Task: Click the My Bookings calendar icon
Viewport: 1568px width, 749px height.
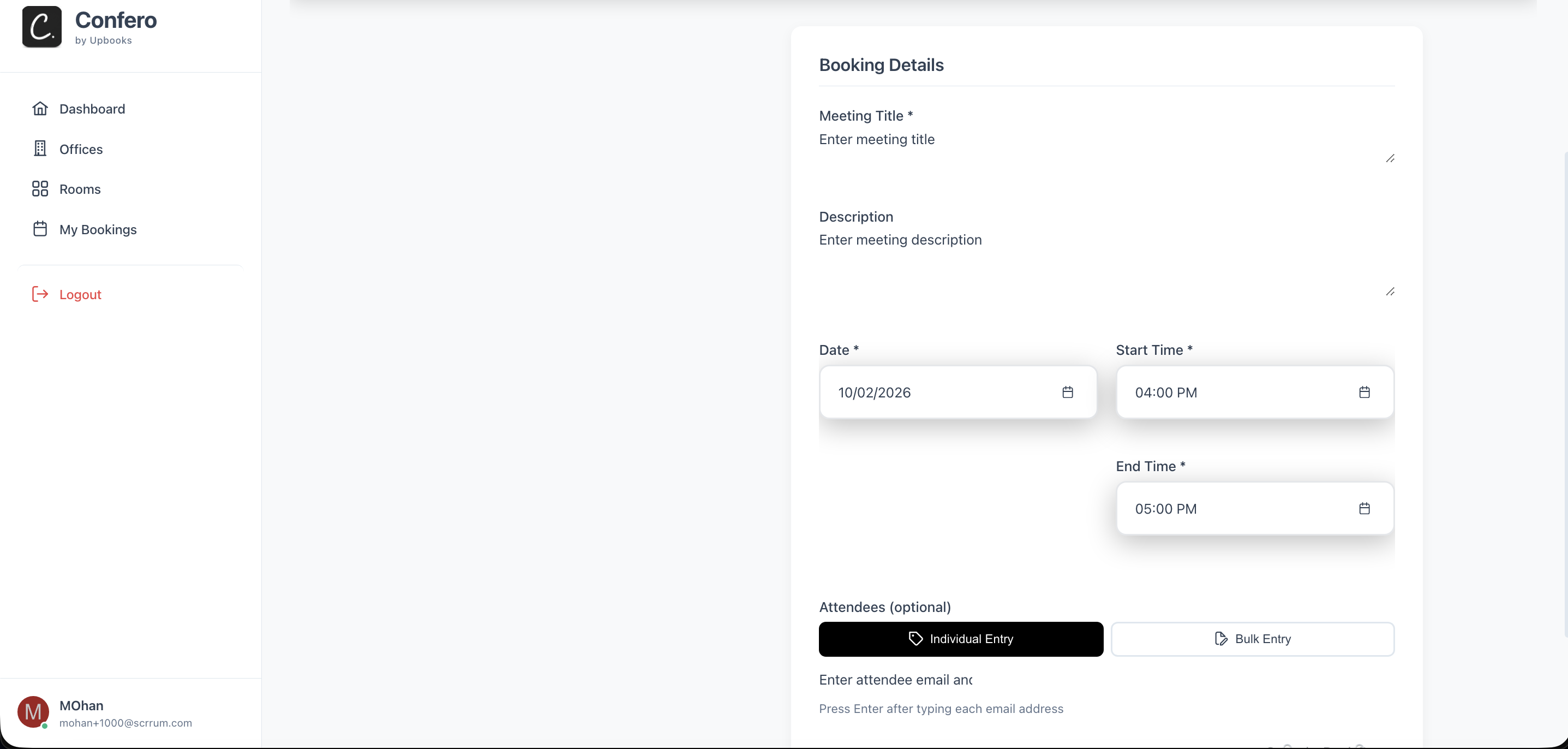Action: click(x=40, y=229)
